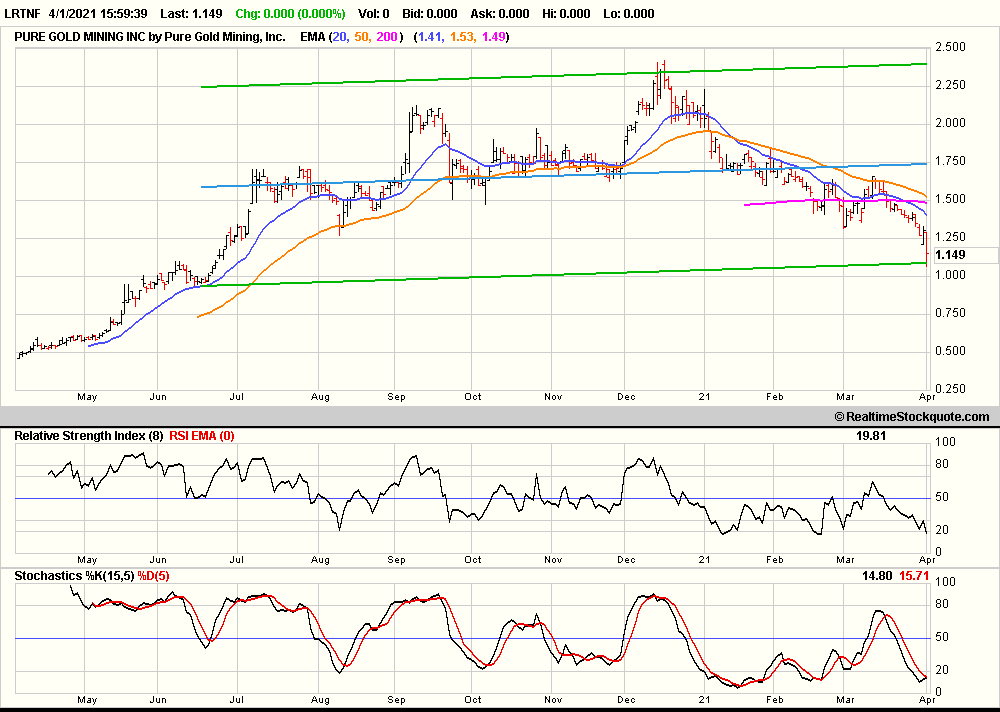
Task: Click the orange EMA value 1.53
Action: pyautogui.click(x=461, y=37)
